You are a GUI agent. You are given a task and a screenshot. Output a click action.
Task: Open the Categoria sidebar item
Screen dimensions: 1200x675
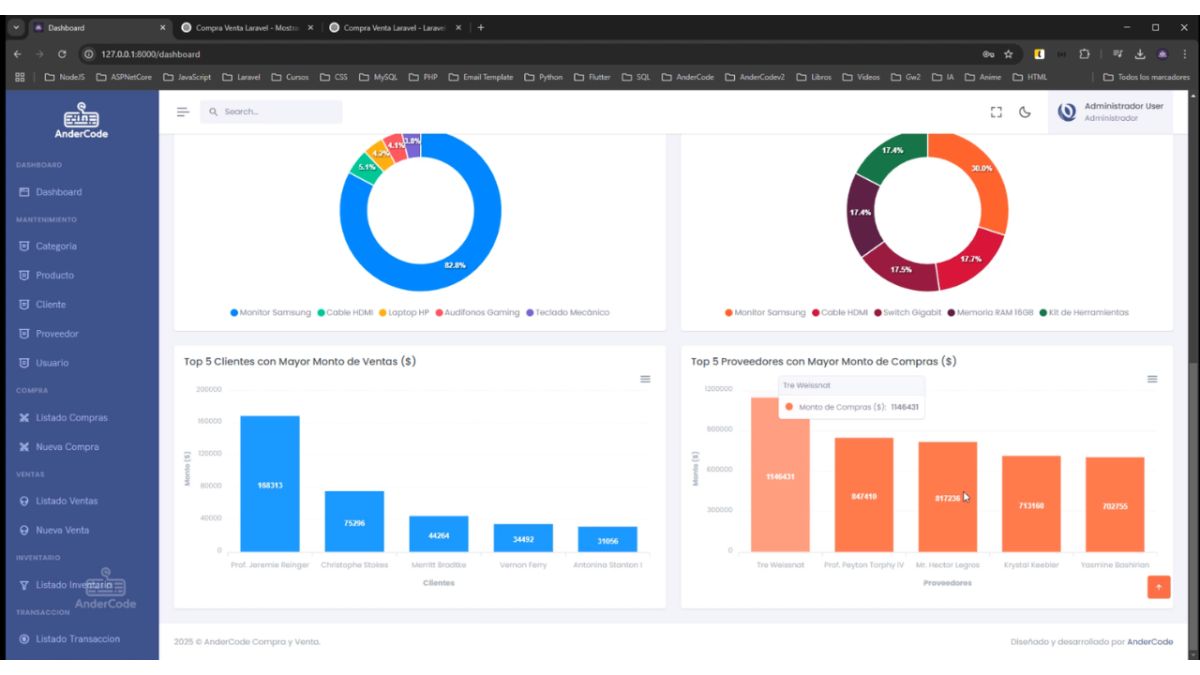pyautogui.click(x=56, y=246)
